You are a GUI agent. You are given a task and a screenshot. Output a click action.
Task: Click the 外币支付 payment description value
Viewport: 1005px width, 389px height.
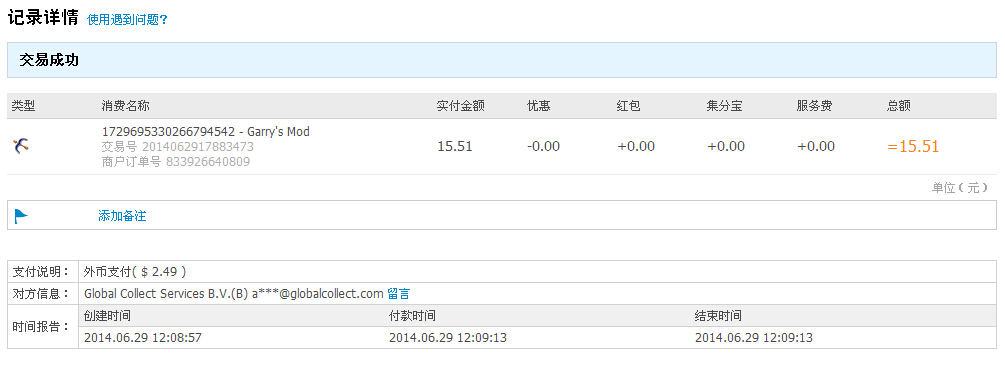point(135,272)
